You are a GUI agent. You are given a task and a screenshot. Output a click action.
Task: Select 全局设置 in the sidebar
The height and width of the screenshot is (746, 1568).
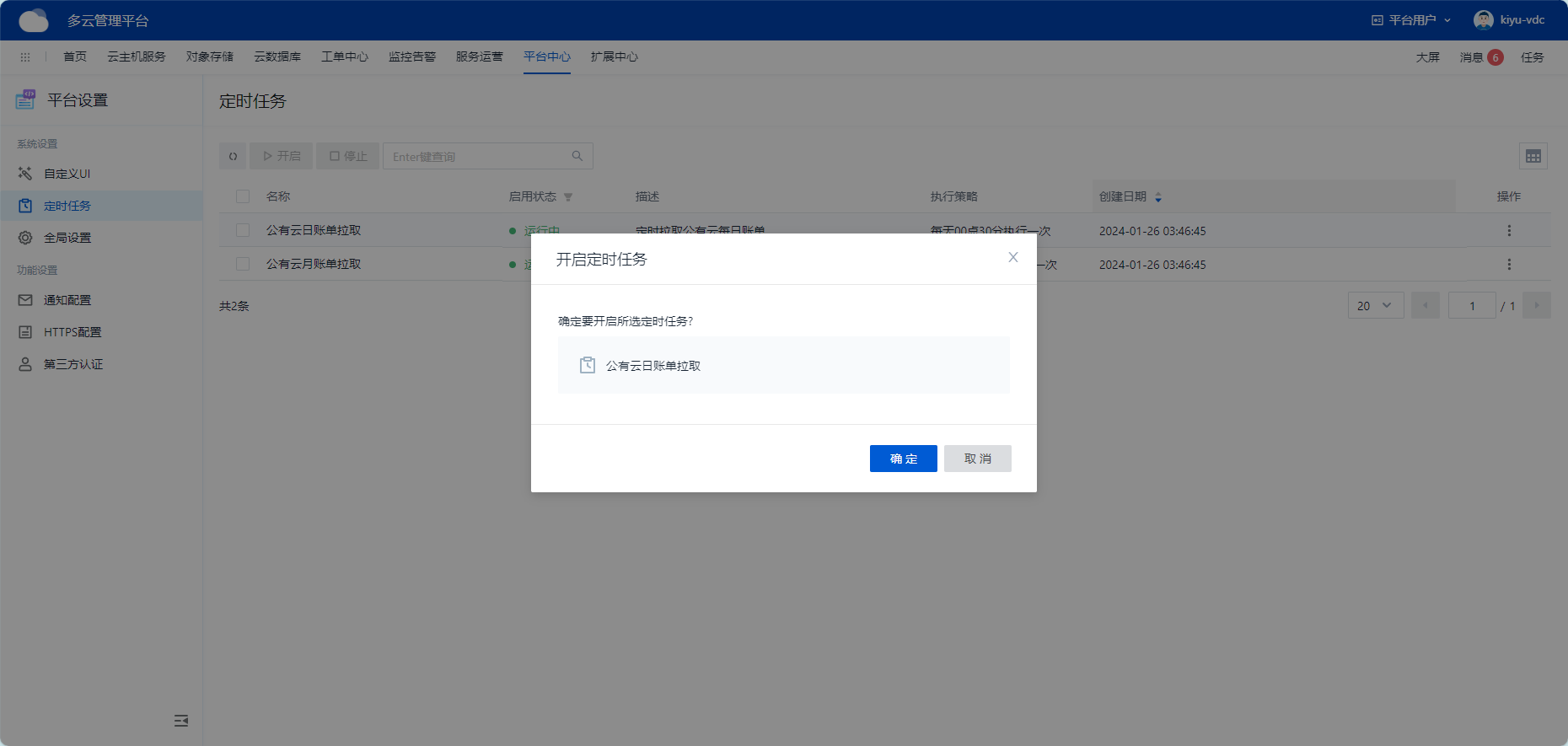tap(67, 238)
